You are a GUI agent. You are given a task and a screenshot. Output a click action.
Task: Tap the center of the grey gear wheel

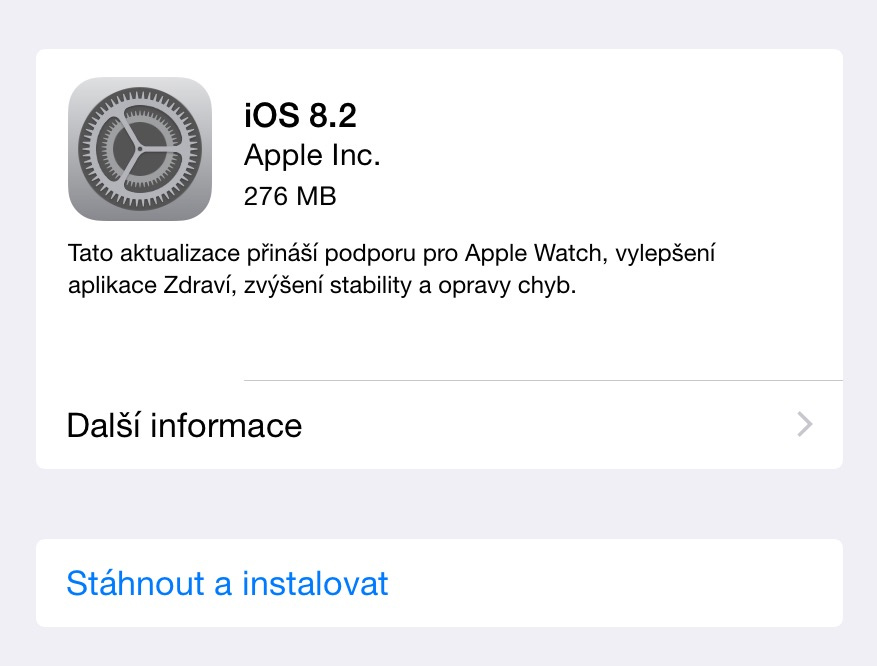click(x=140, y=149)
